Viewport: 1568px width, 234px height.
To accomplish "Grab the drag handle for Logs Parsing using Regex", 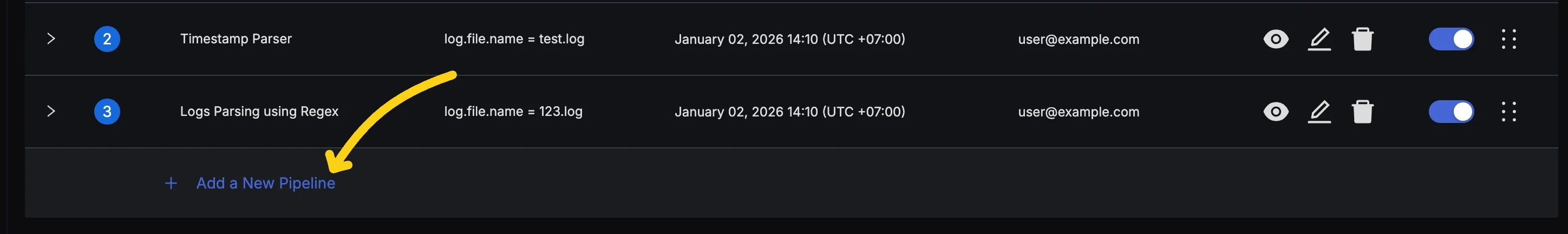I will tap(1508, 112).
